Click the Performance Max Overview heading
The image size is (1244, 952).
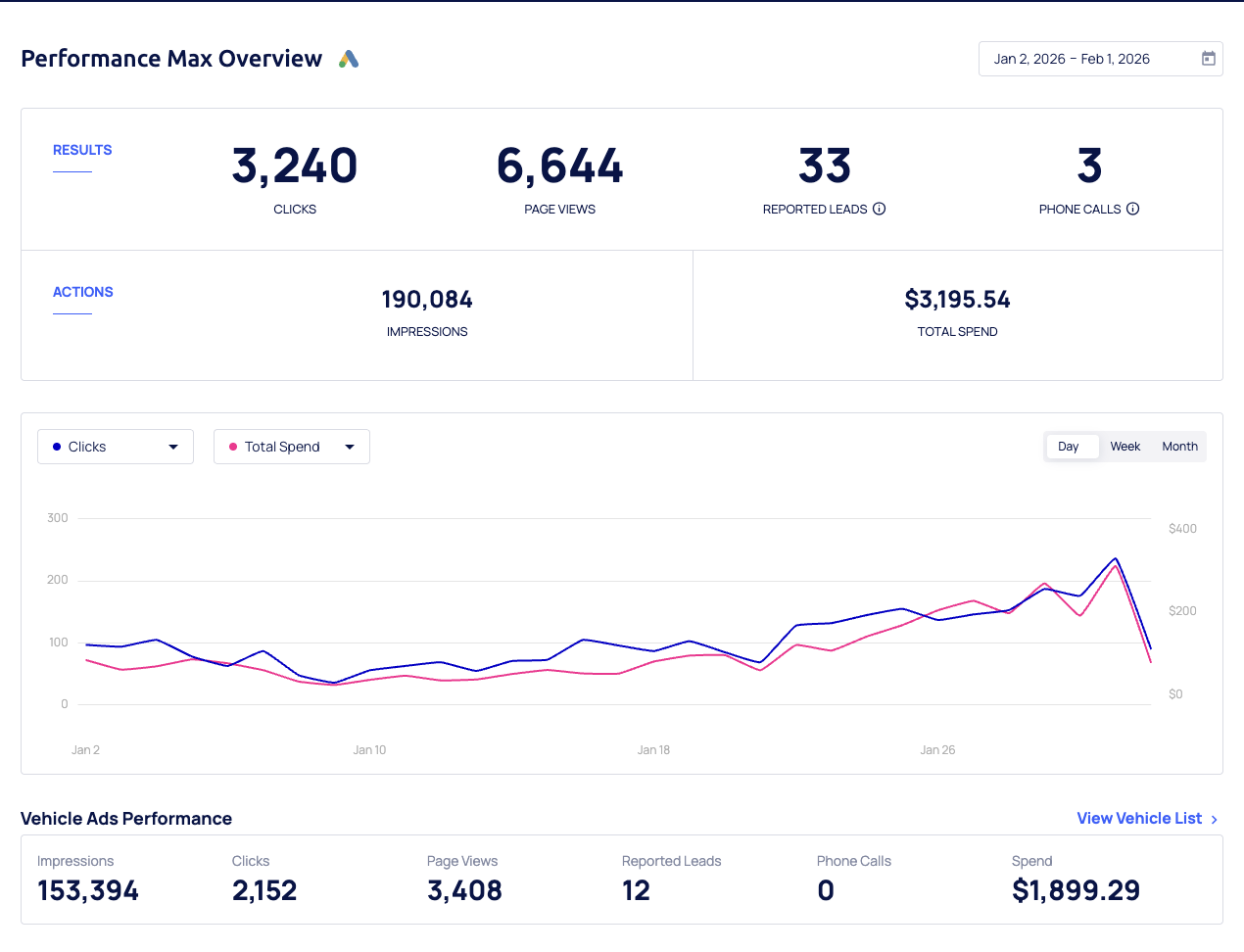pyautogui.click(x=171, y=59)
